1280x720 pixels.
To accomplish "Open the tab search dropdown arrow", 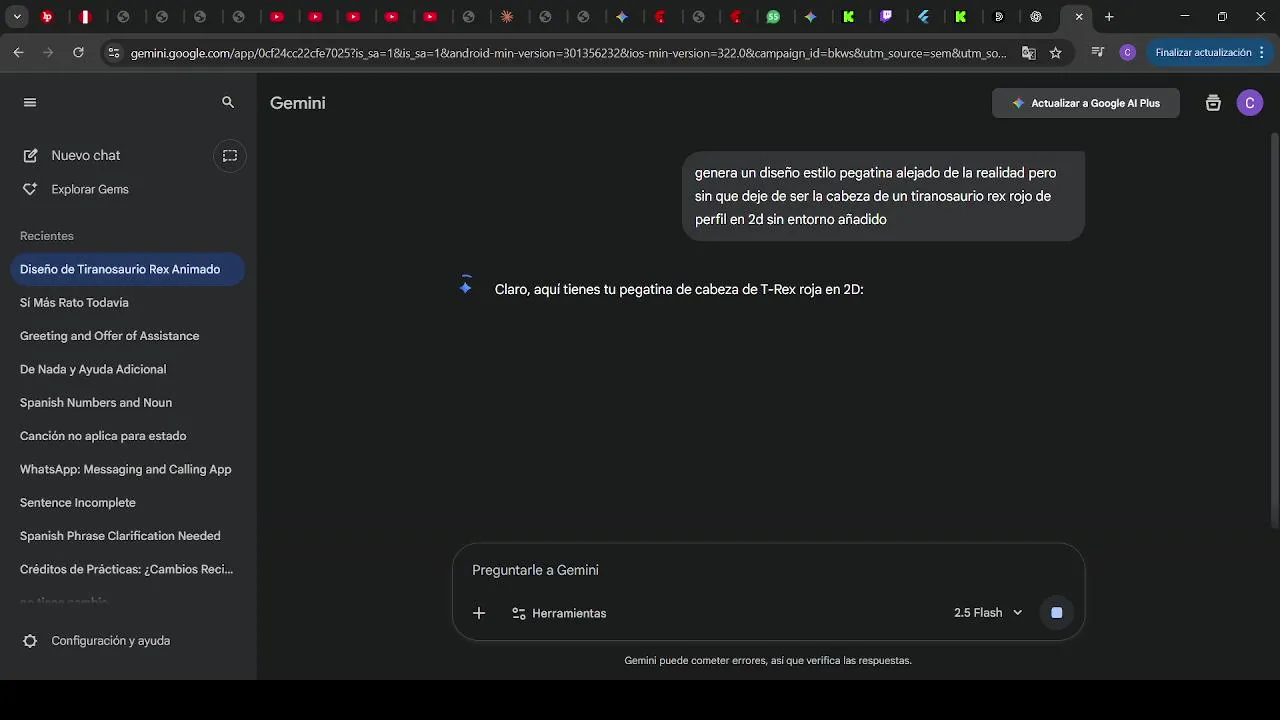I will tap(17, 17).
